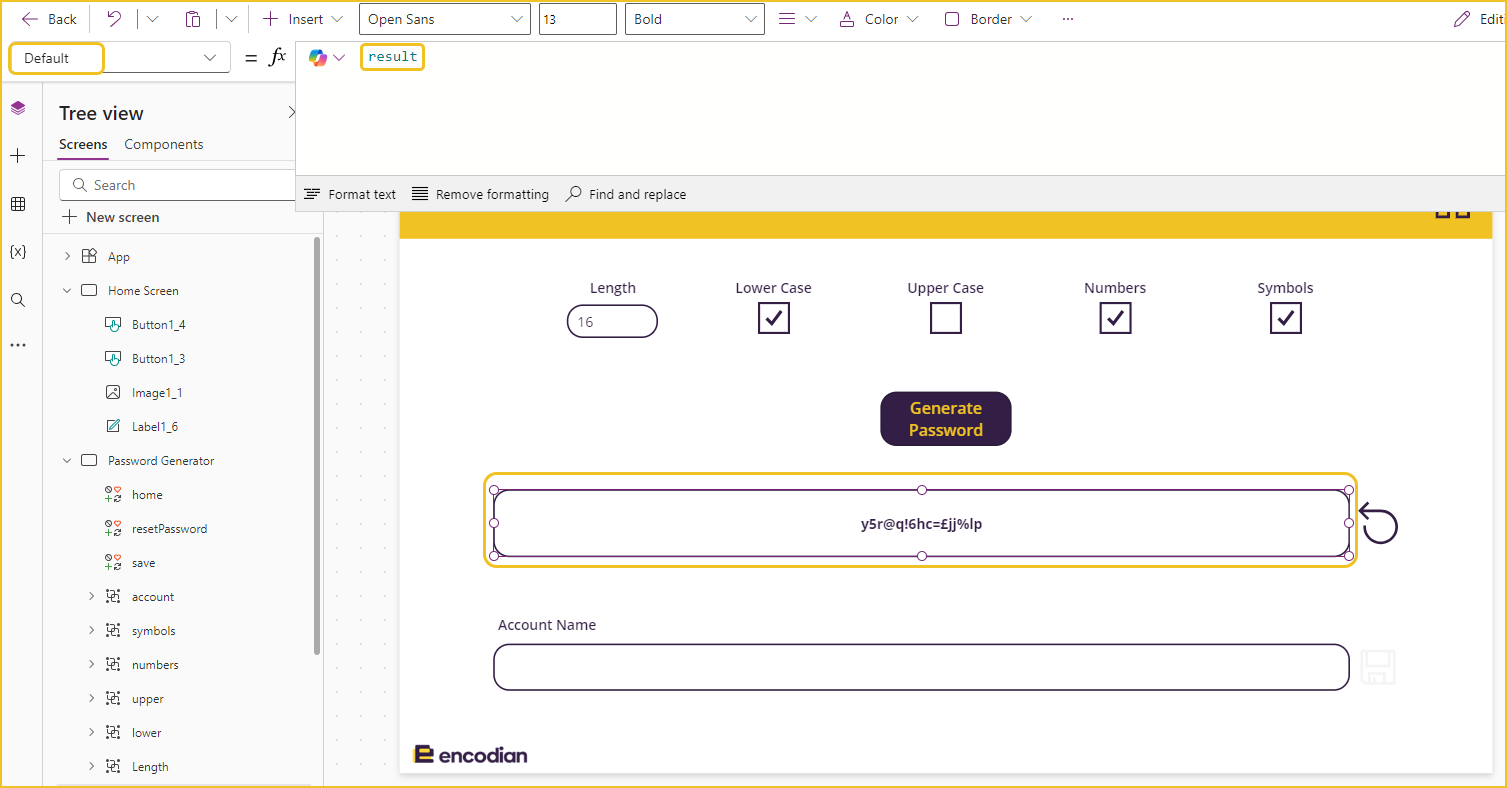Select Button1_3 in the tree
Image resolution: width=1507 pixels, height=788 pixels.
point(158,359)
